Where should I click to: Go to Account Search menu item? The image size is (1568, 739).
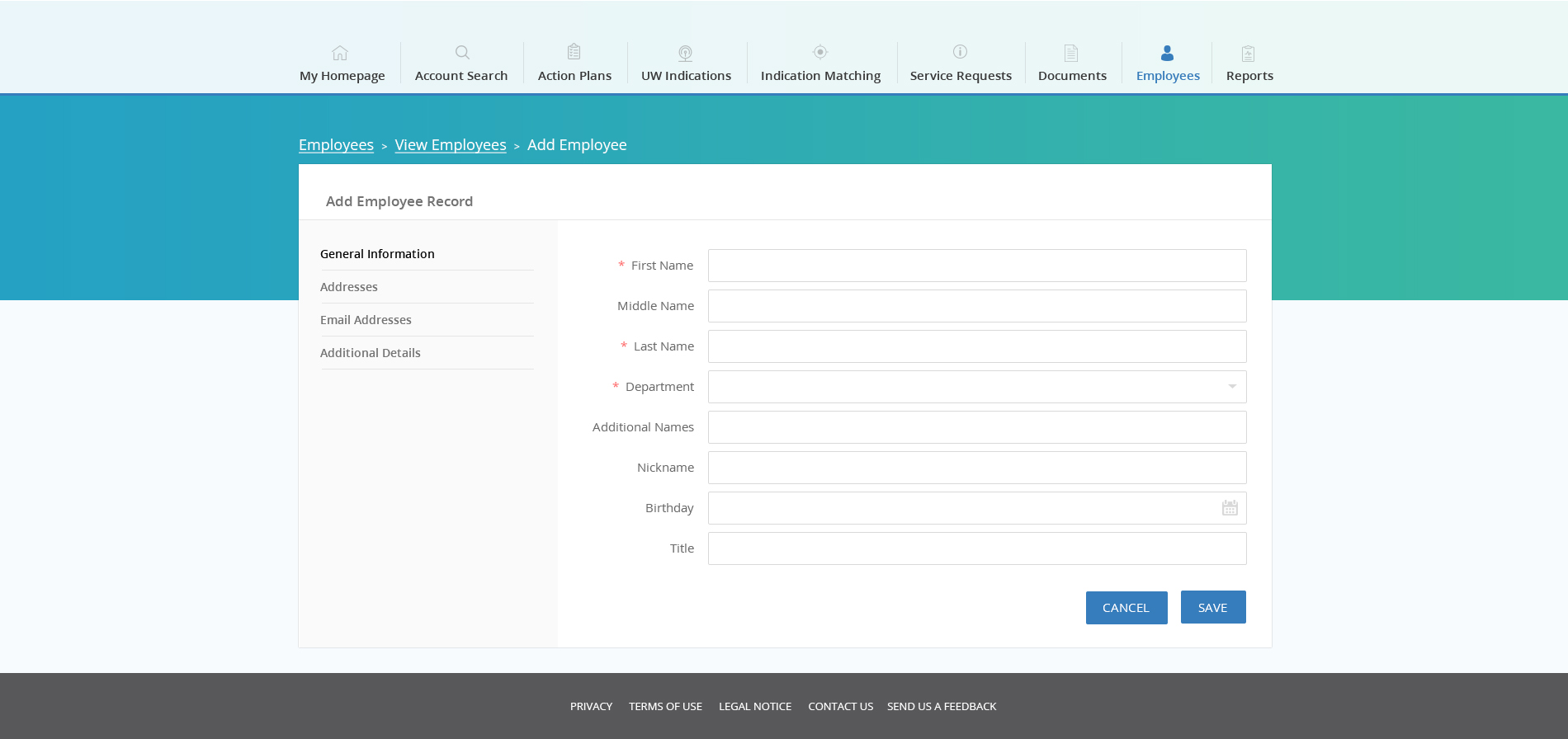461,76
